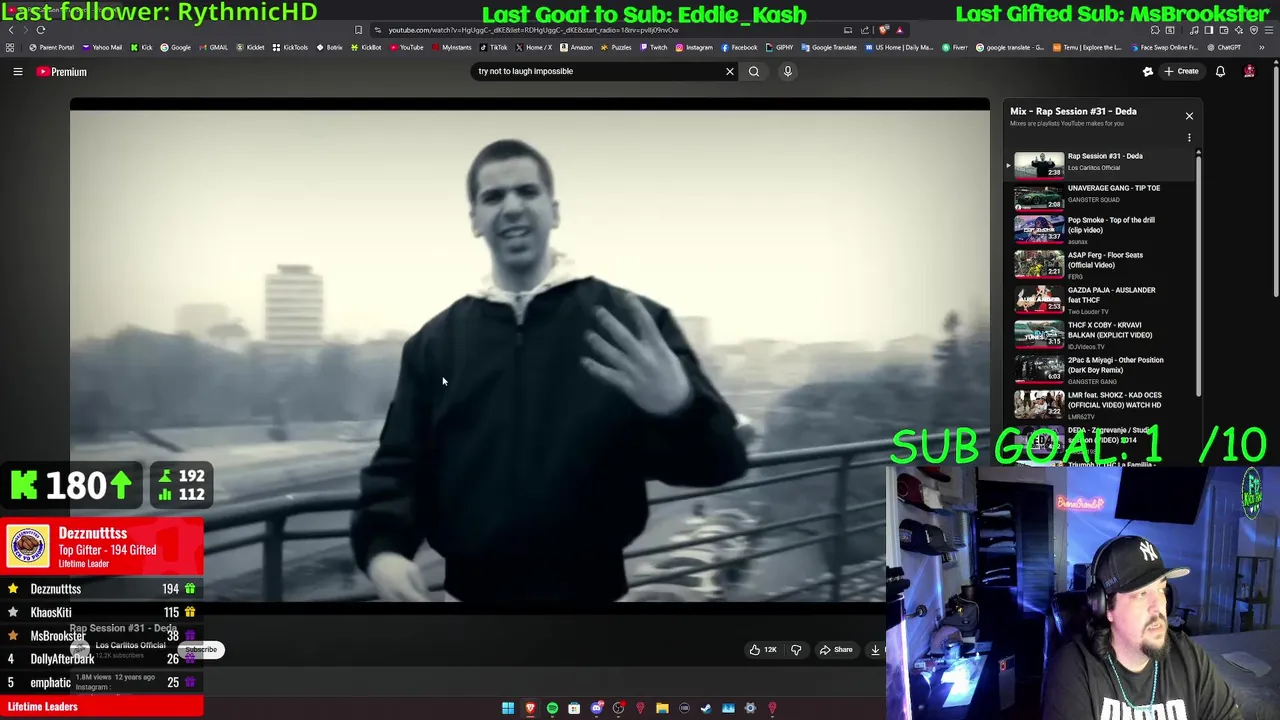Play 'UNAVERAGE GANG - TIP TOE' from the mix
The height and width of the screenshot is (720, 1280).
1102,196
